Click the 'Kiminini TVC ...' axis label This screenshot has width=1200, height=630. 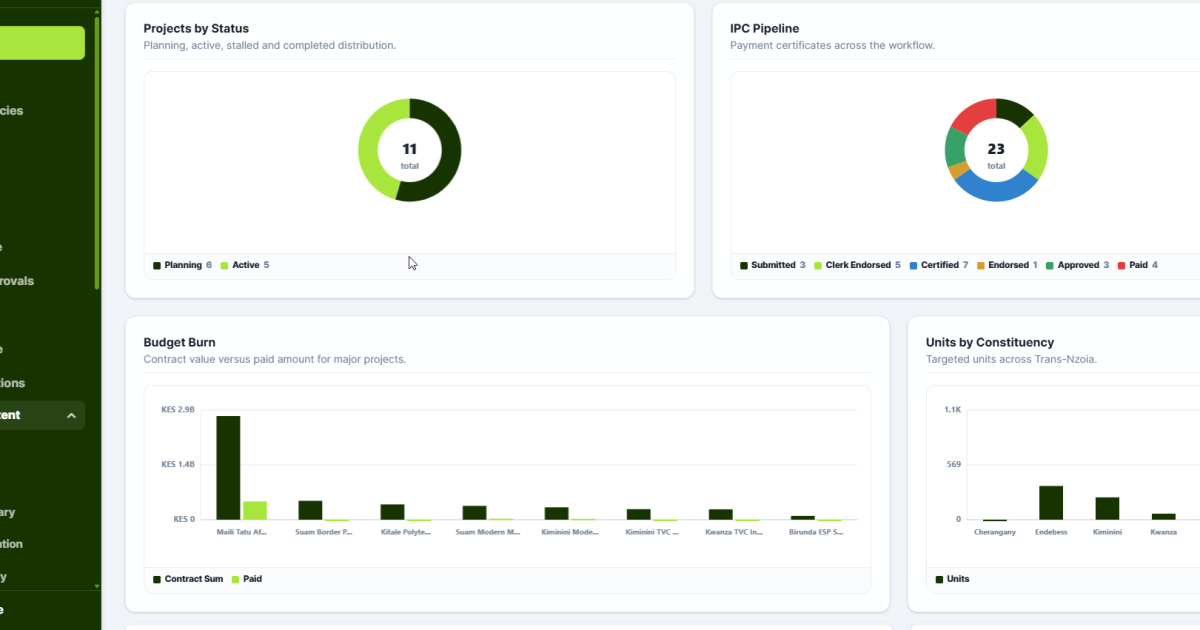[x=652, y=532]
